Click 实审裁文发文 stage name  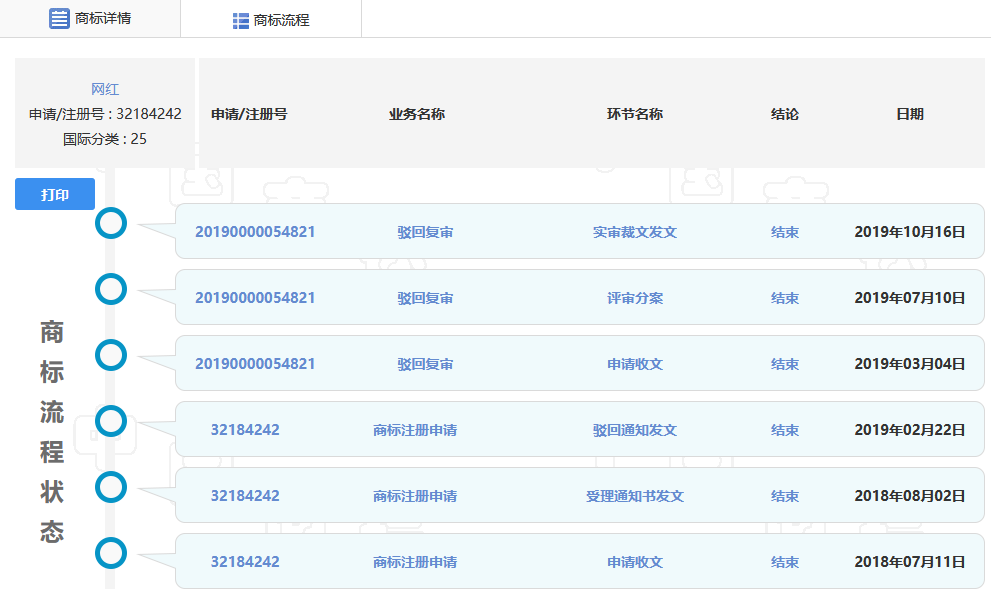[634, 232]
